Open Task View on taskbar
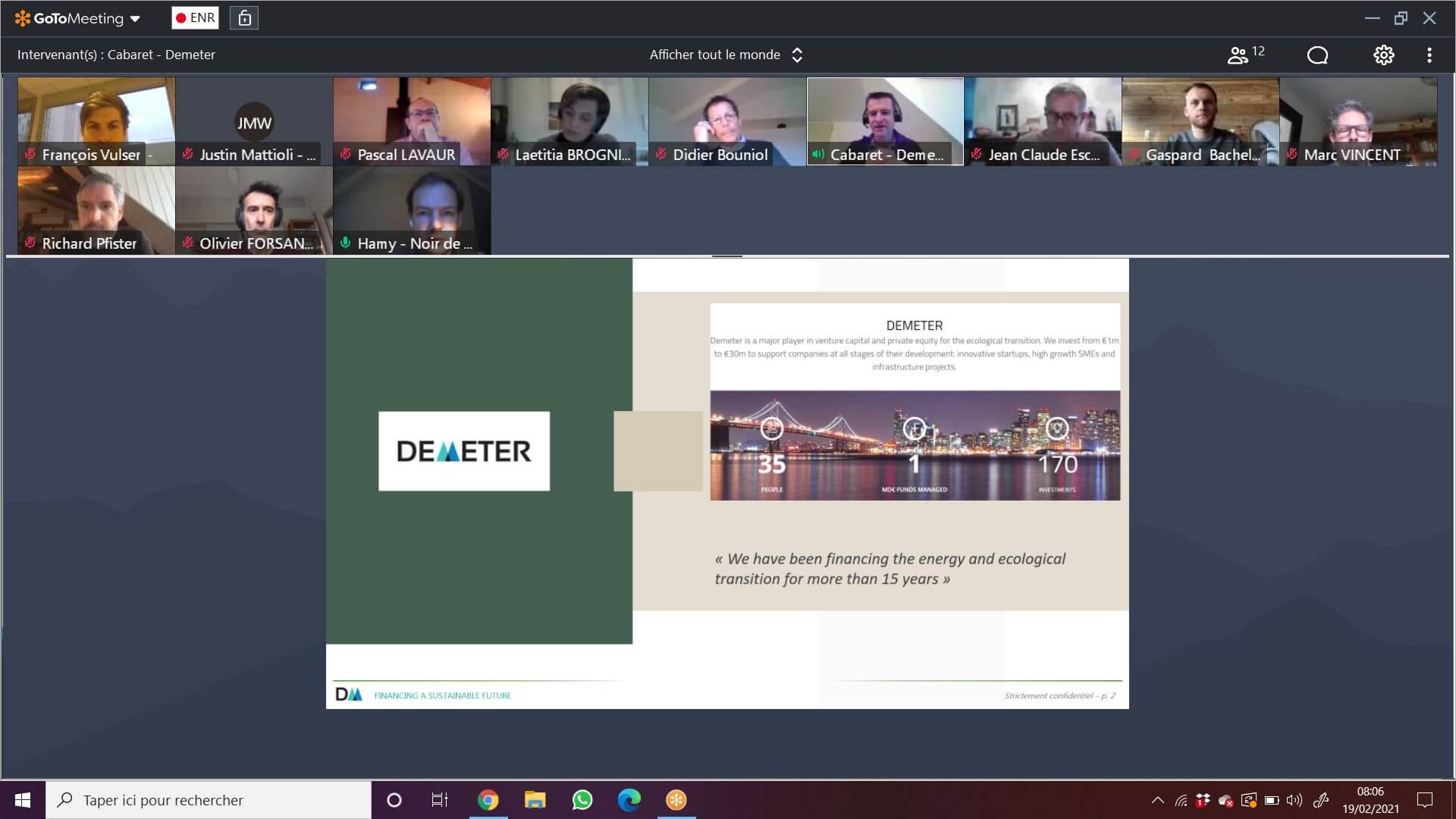 (440, 800)
